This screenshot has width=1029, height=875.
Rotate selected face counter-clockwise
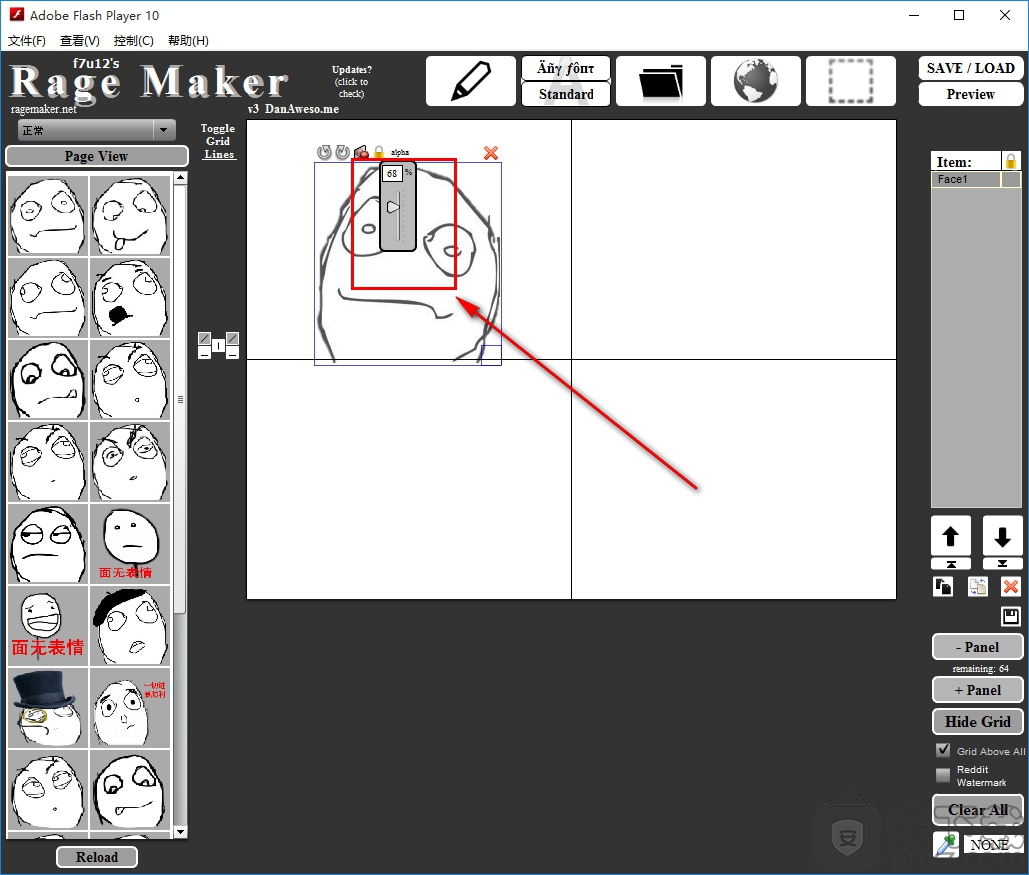(x=324, y=152)
